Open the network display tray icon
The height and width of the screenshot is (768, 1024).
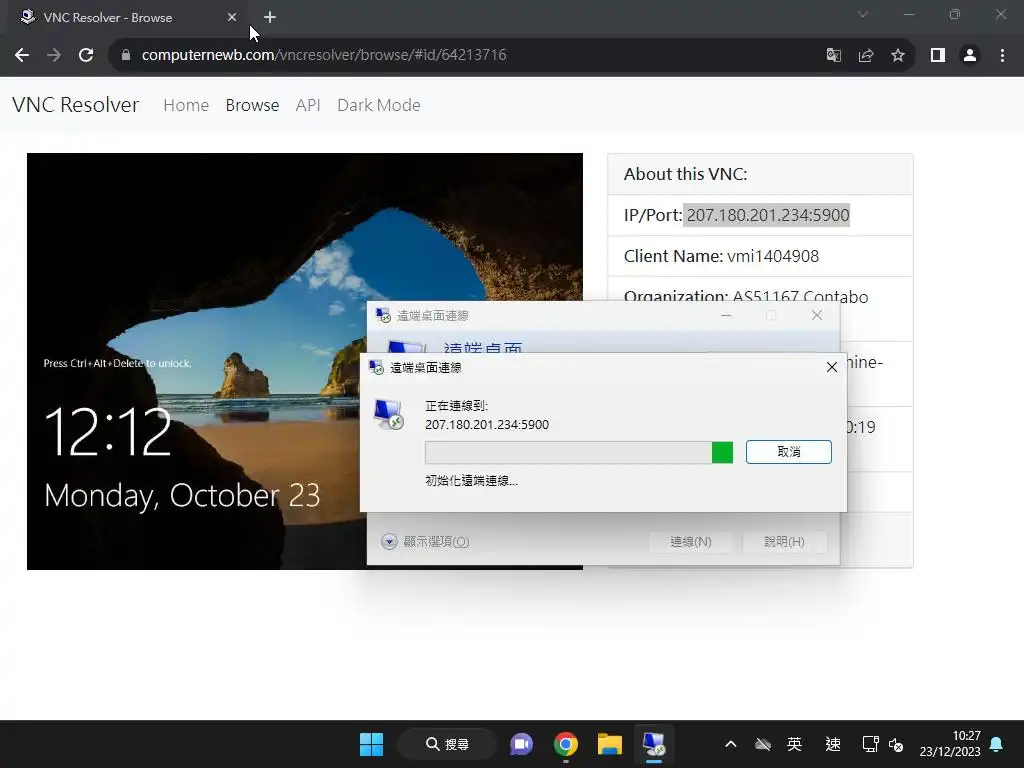(871, 744)
